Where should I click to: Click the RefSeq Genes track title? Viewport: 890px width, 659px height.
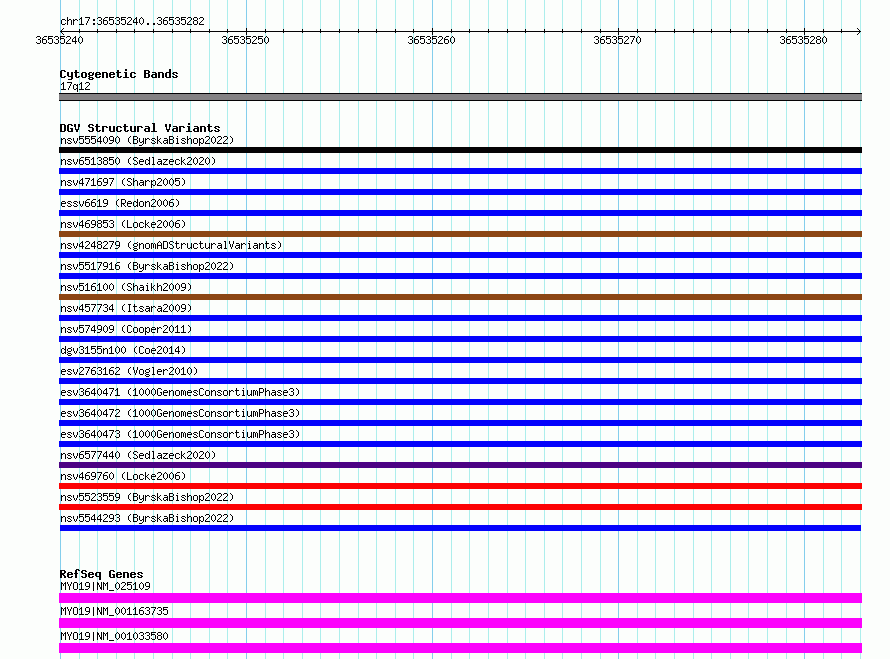point(101,574)
